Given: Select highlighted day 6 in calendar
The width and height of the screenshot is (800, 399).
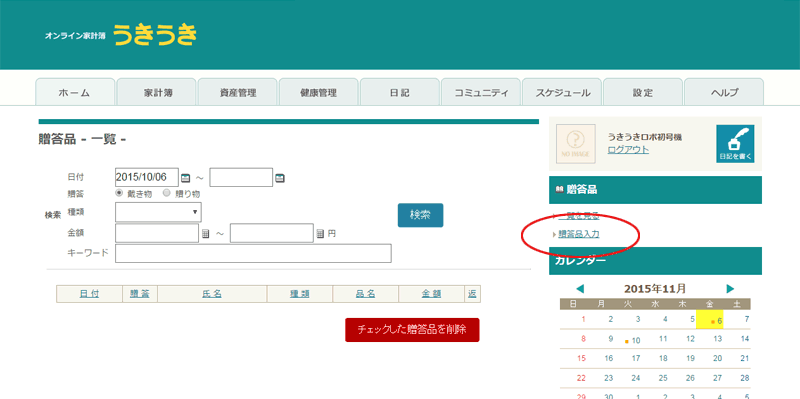Looking at the screenshot, I should point(710,319).
